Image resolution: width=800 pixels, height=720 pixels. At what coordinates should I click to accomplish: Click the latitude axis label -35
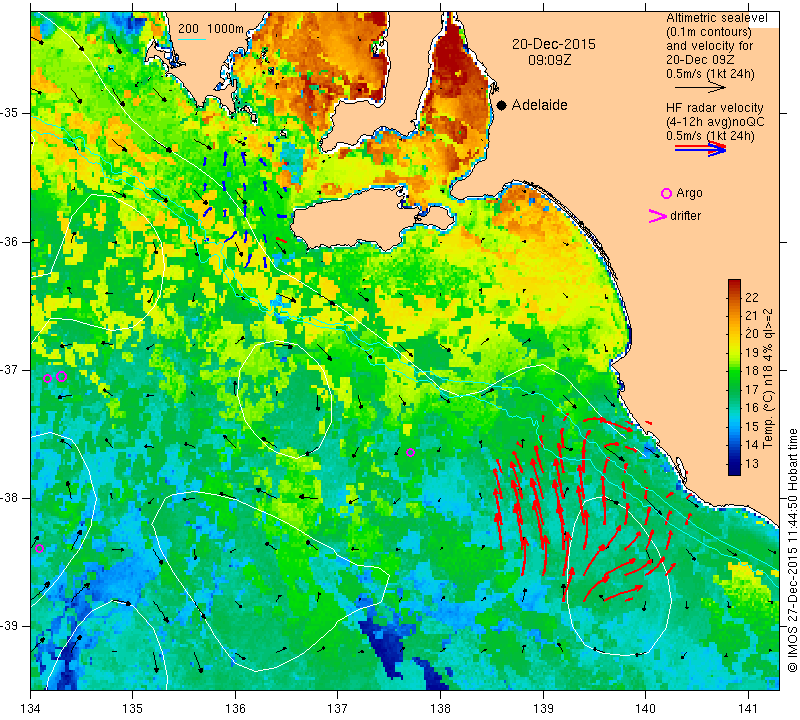point(9,113)
